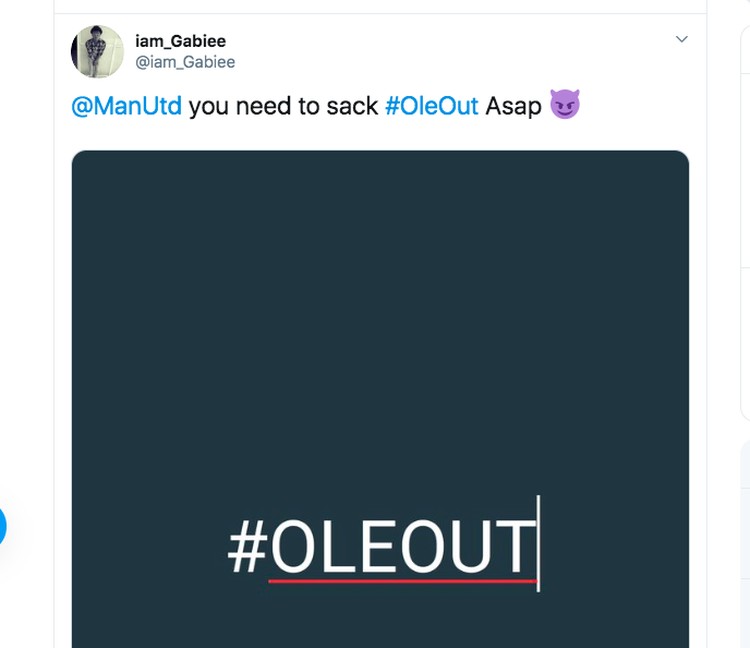Click the purple smiling devil emoji

(x=565, y=104)
